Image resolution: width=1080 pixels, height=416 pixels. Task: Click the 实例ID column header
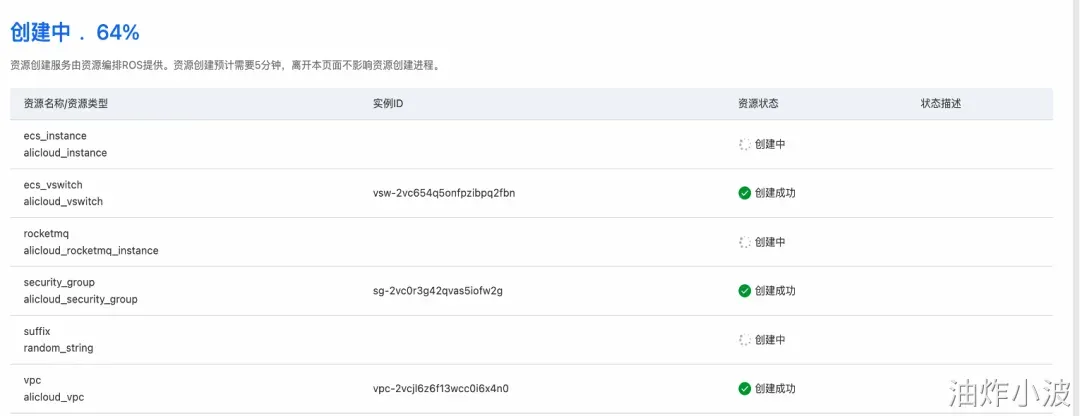(x=388, y=104)
